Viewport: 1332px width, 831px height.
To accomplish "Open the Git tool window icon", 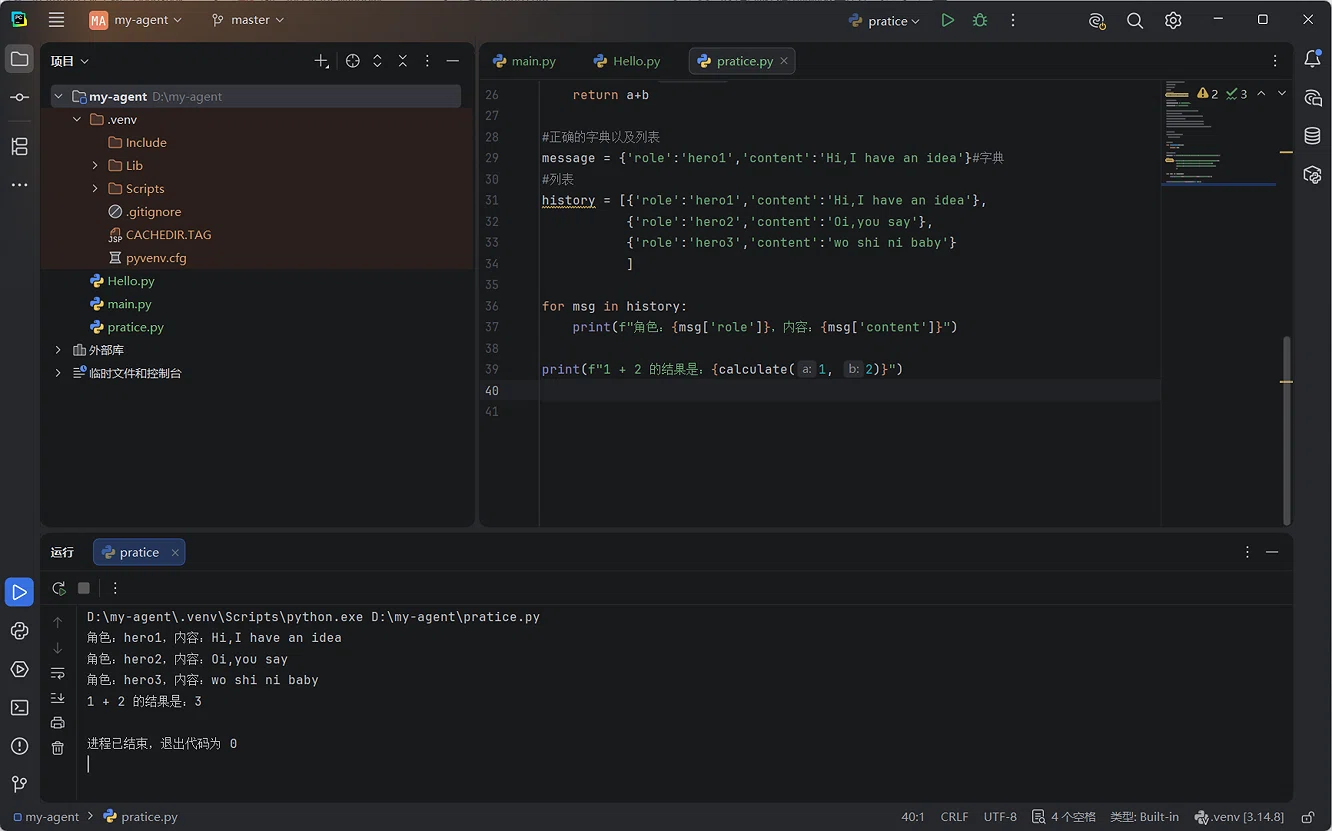I will point(19,784).
